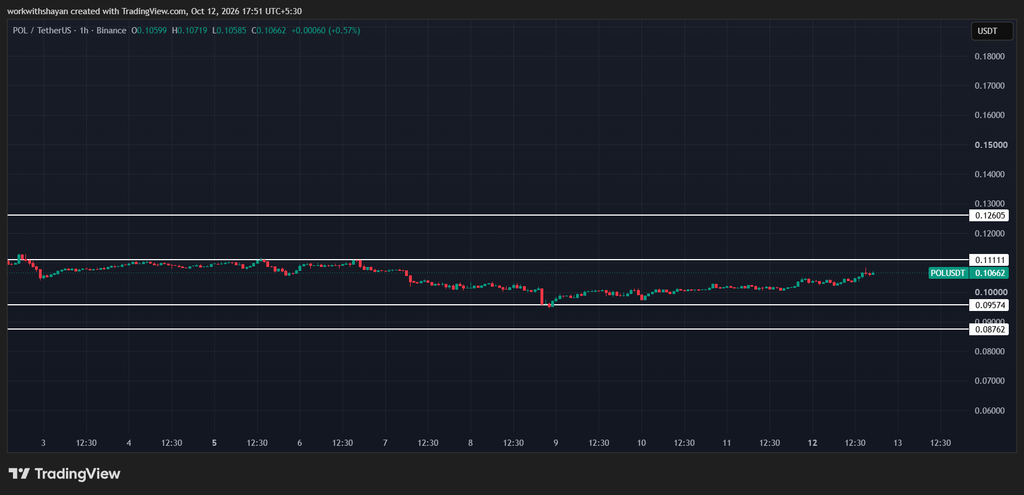Click bold date label 12 on time axis
Image resolution: width=1024 pixels, height=495 pixels.
pyautogui.click(x=812, y=443)
